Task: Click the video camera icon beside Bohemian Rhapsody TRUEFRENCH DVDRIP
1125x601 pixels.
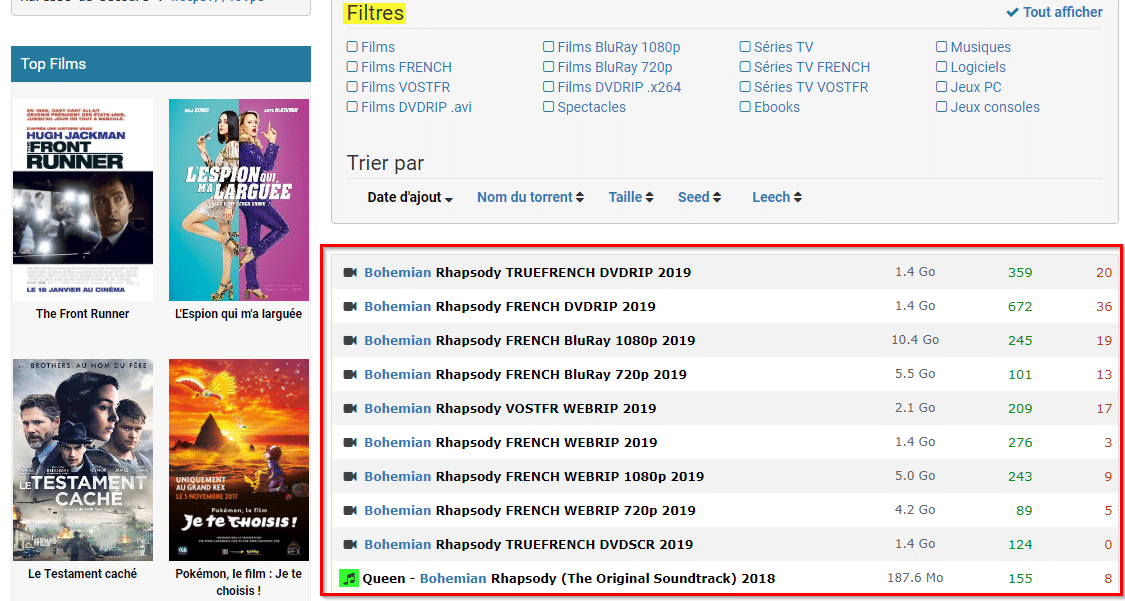Action: point(349,271)
